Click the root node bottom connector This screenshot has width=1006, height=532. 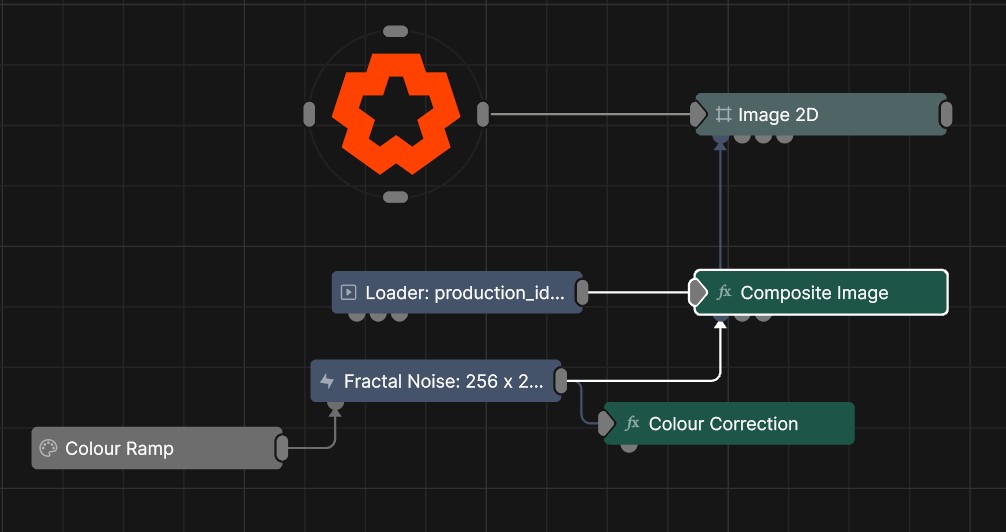tap(396, 197)
